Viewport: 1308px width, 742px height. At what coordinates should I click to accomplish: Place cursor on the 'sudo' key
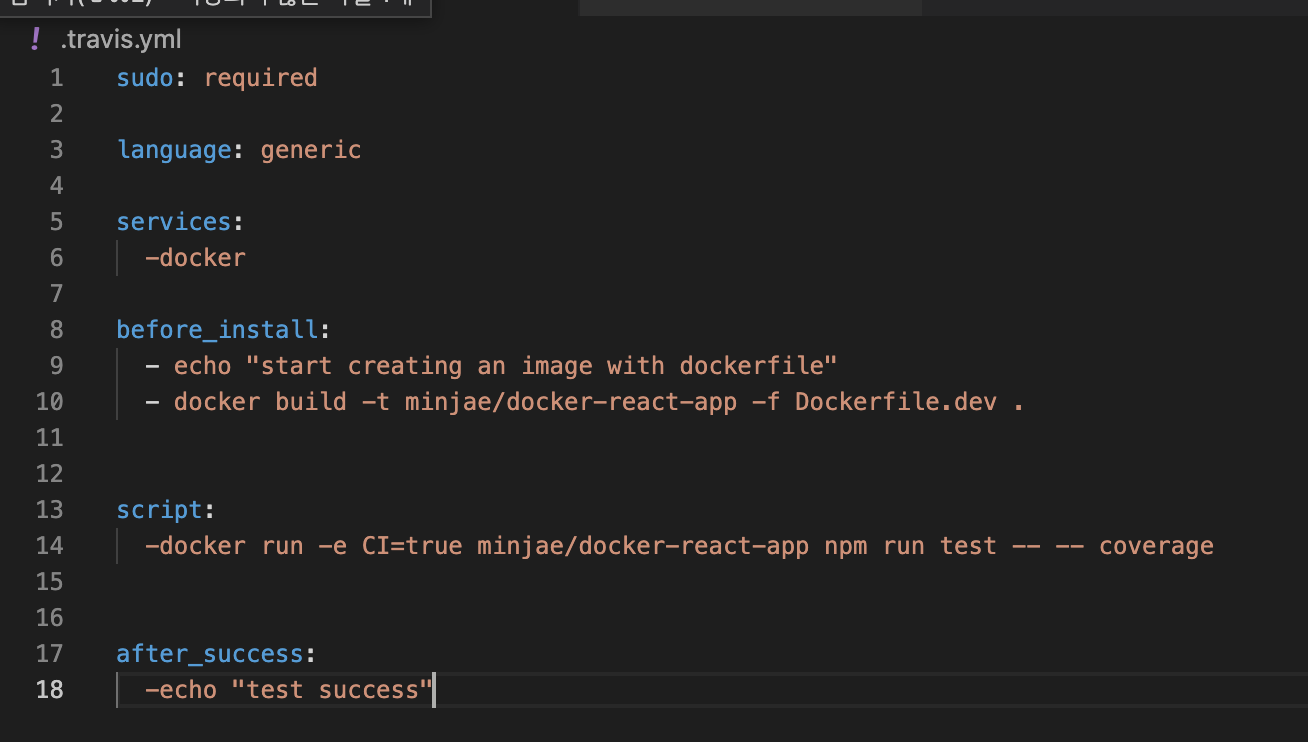point(145,78)
